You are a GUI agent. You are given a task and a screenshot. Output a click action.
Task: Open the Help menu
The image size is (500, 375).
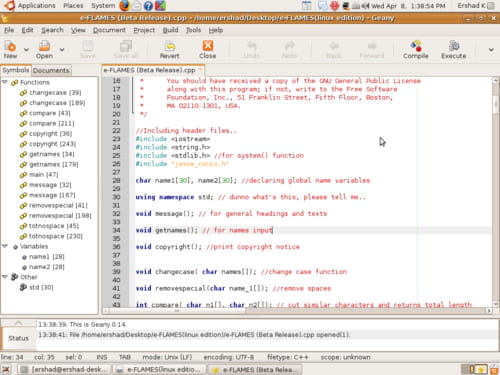216,30
